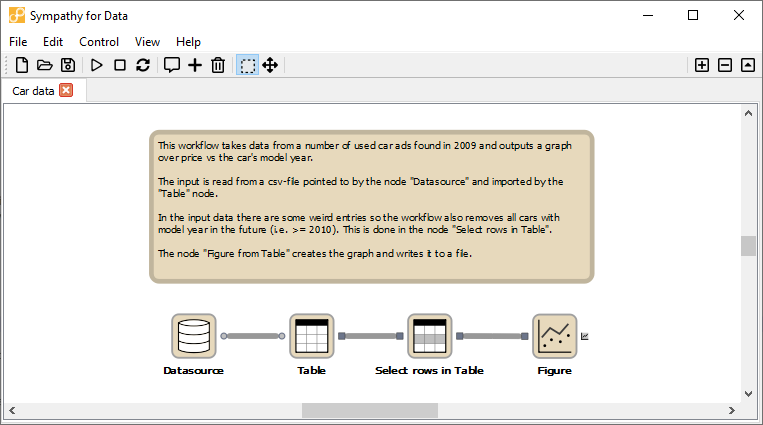Screen dimensions: 763x425
Task: Zoom in using the boxed plus icon
Action: [x=702, y=65]
